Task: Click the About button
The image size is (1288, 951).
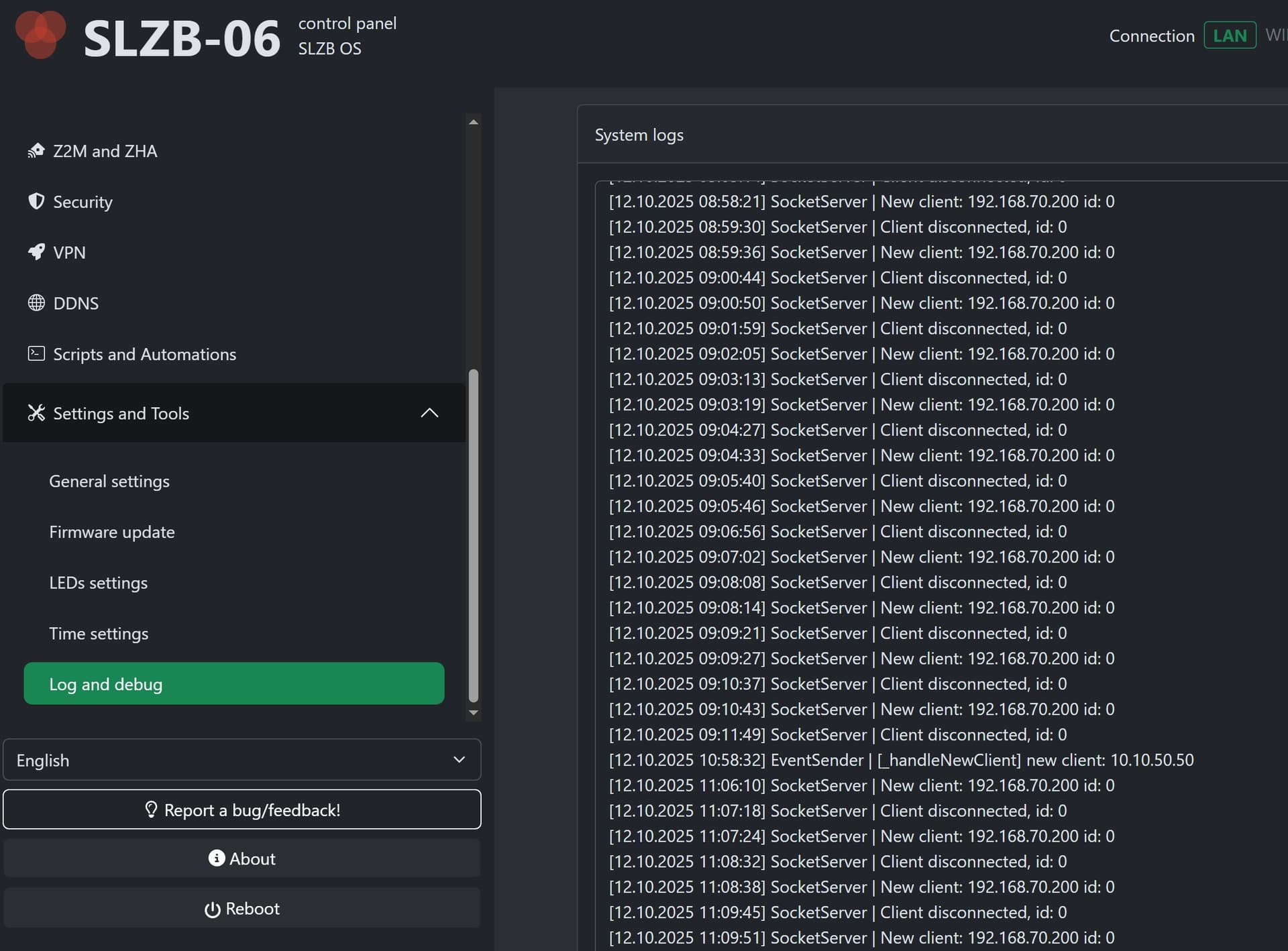Action: (241, 858)
